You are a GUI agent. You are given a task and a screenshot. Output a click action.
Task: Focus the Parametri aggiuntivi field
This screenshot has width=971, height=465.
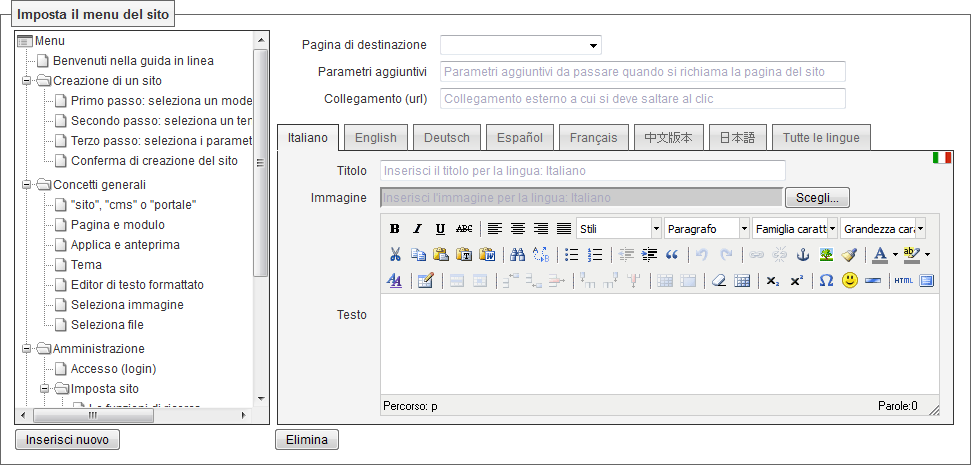[x=643, y=71]
